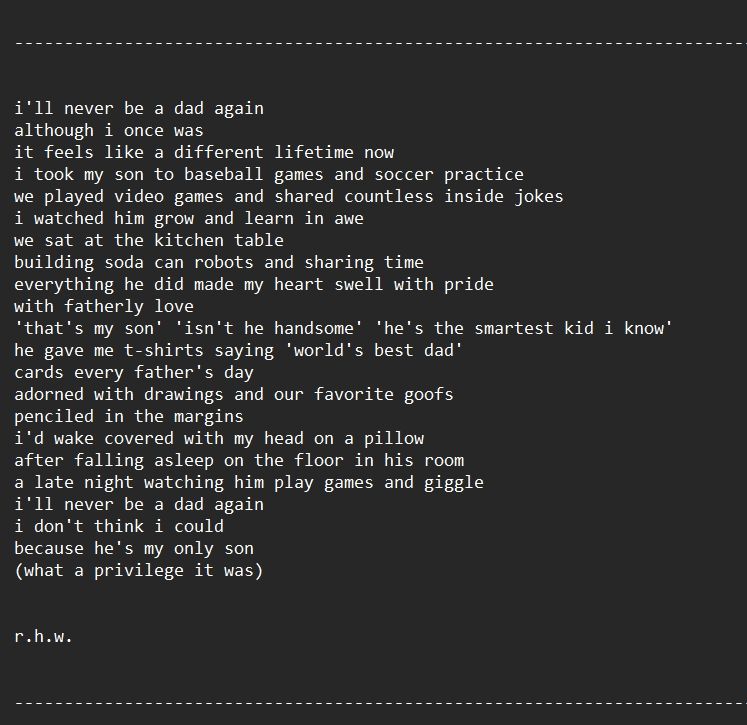Click the line 'adorned with drawings and our favorite goofs'

click(x=234, y=394)
